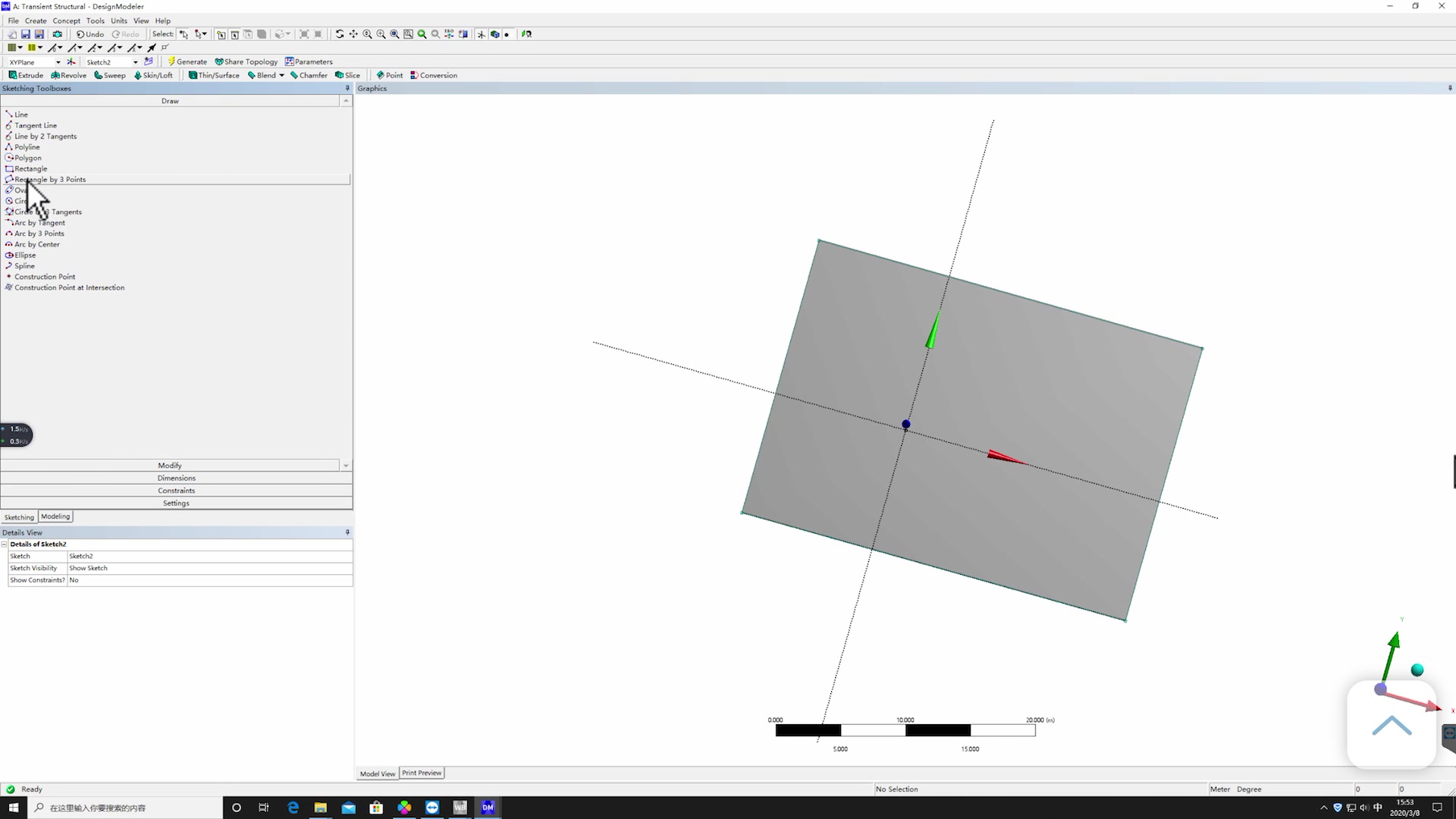Select the Sweep tool
This screenshot has height=819, width=1456.
pos(110,75)
